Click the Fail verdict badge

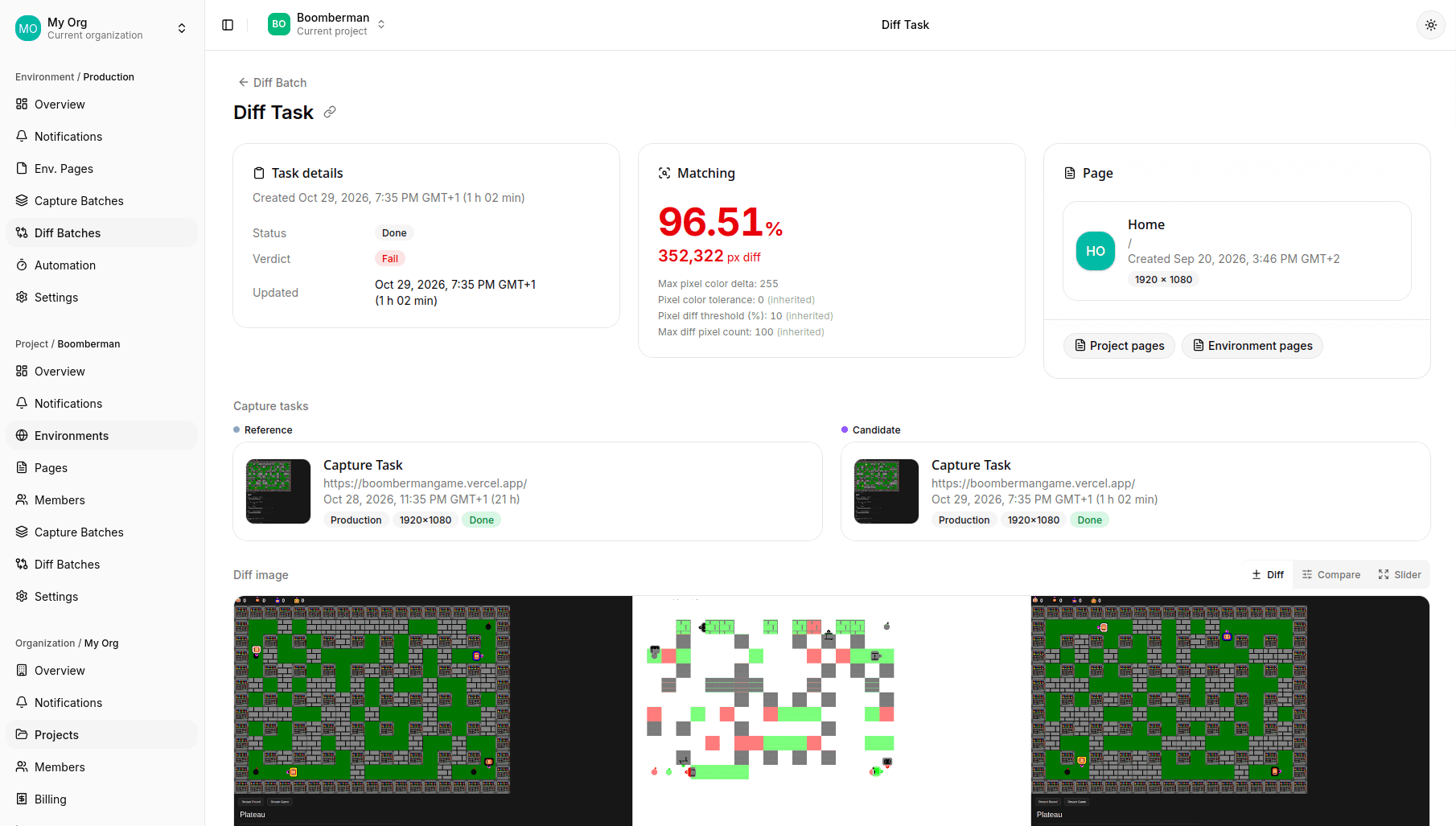tap(389, 259)
